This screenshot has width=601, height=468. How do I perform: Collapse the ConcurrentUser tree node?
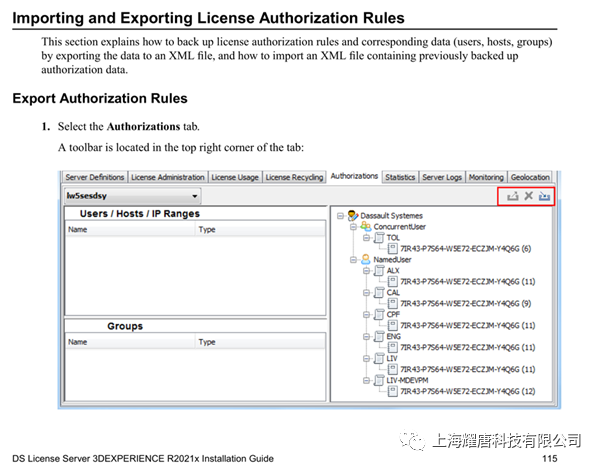point(353,227)
